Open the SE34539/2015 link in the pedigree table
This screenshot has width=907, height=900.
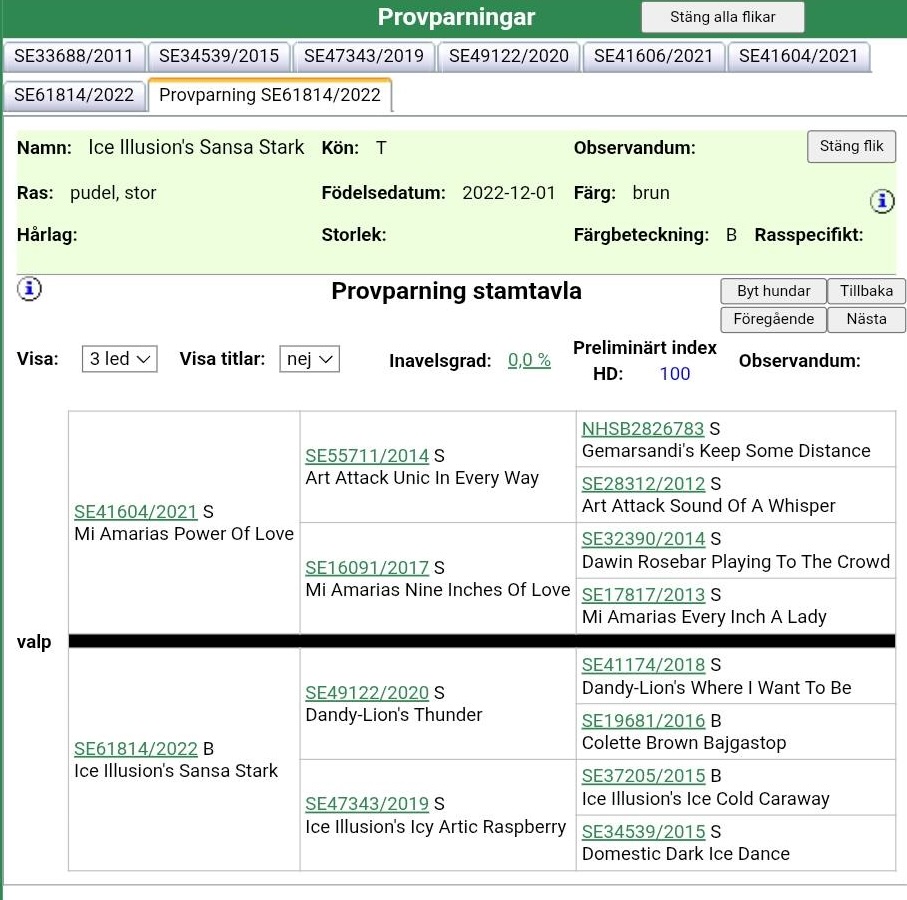[x=643, y=832]
